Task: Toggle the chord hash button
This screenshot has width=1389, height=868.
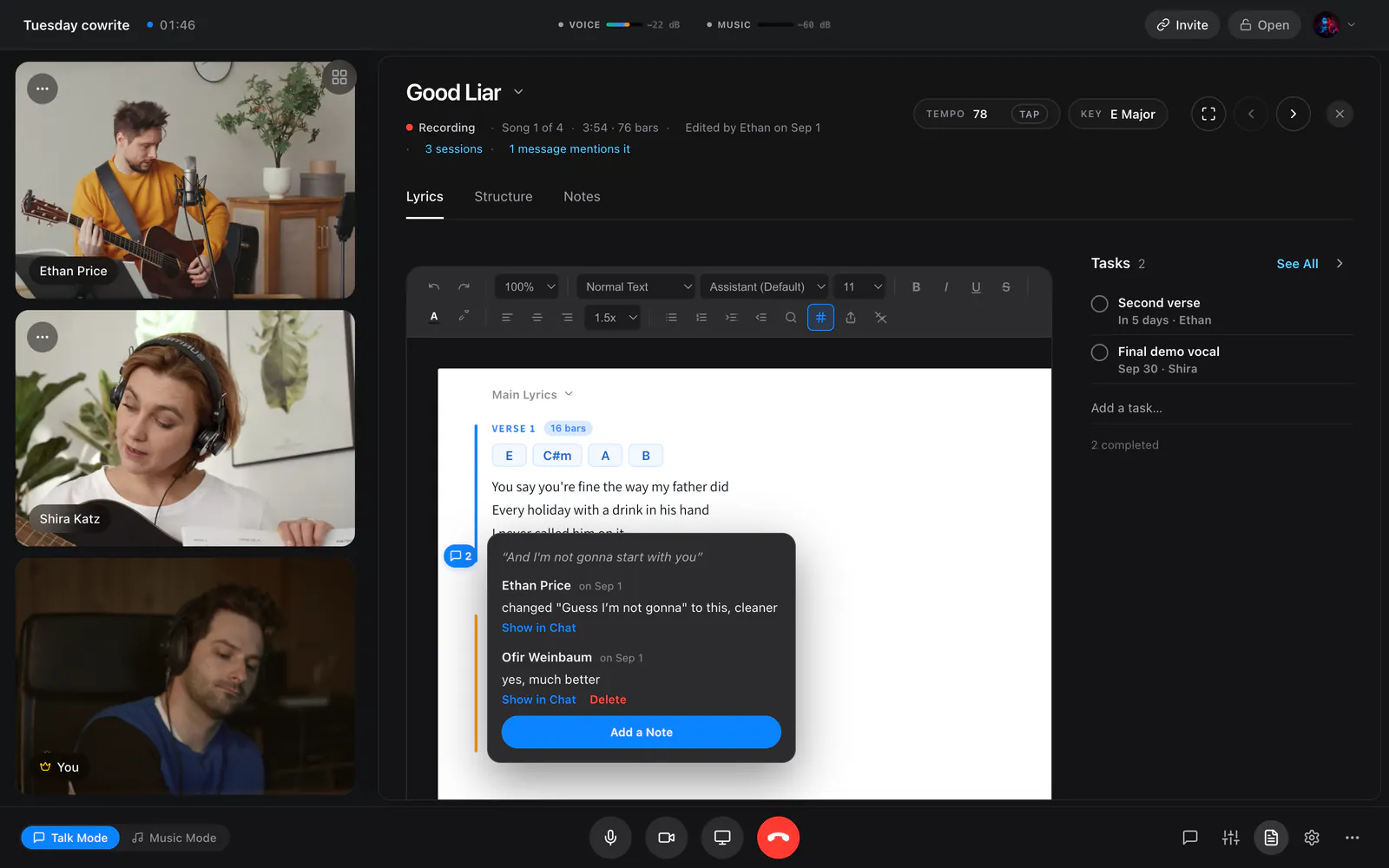Action: click(x=820, y=318)
